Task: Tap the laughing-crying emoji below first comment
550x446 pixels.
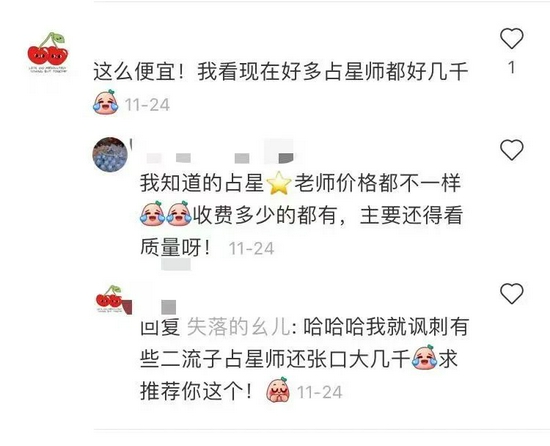Action: [x=106, y=102]
